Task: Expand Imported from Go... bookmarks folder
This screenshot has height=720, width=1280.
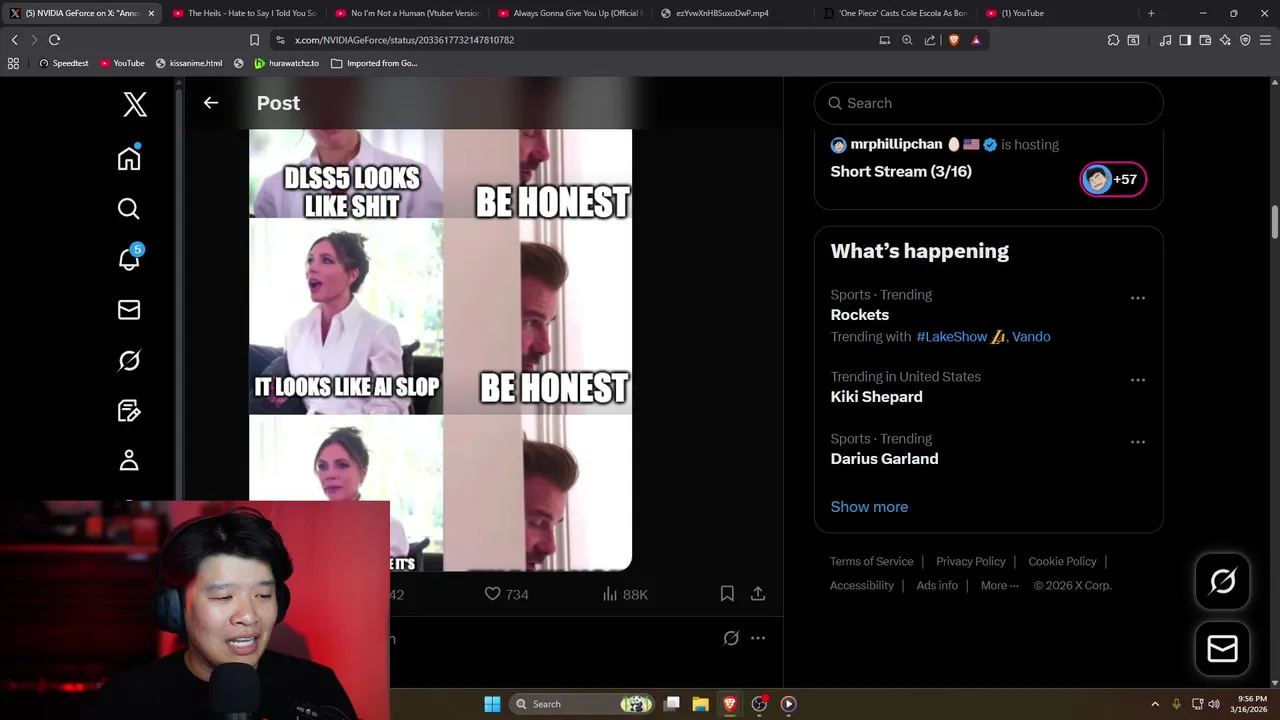Action: click(374, 63)
